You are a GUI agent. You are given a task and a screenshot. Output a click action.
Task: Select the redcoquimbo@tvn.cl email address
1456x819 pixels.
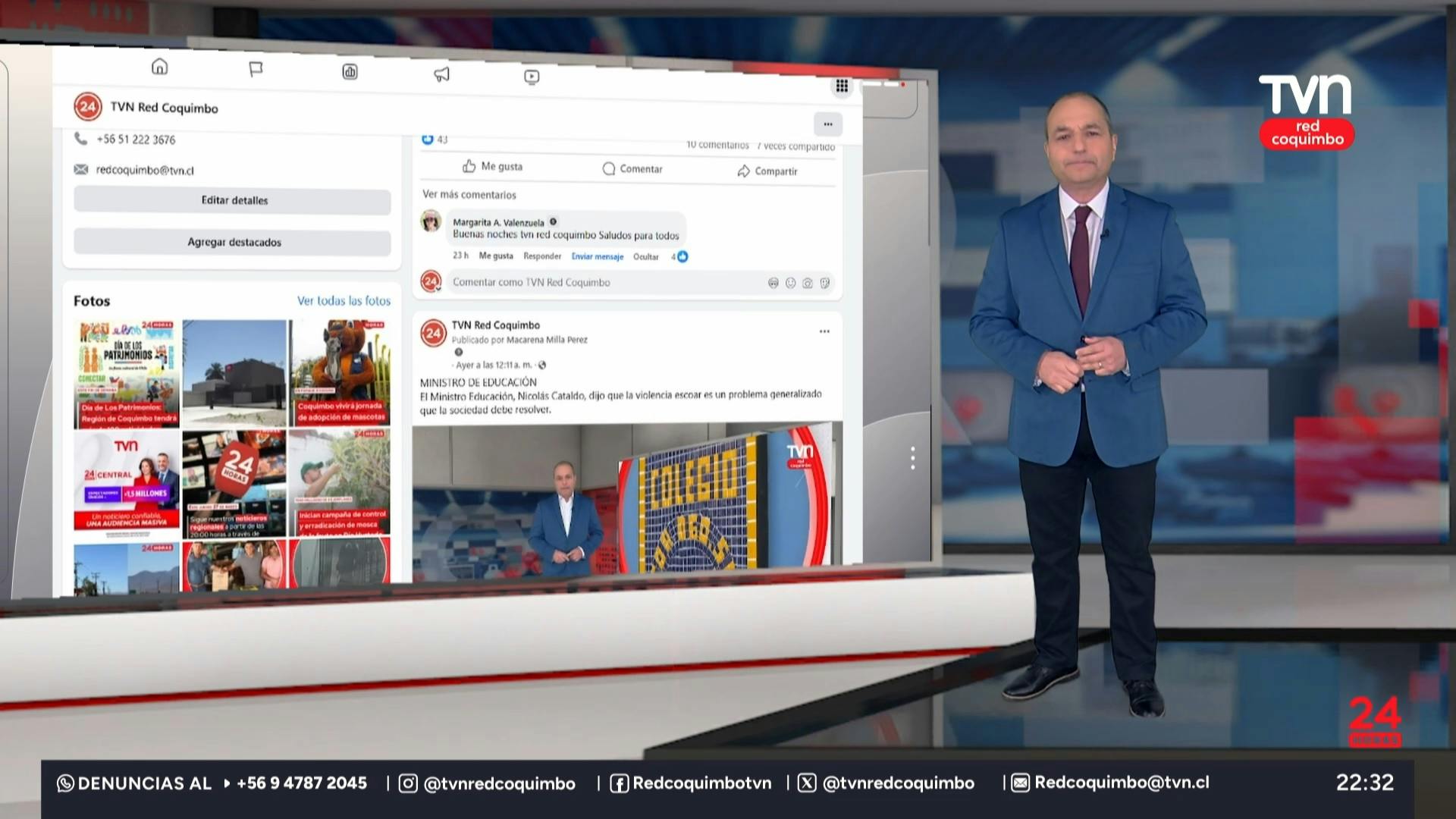145,171
